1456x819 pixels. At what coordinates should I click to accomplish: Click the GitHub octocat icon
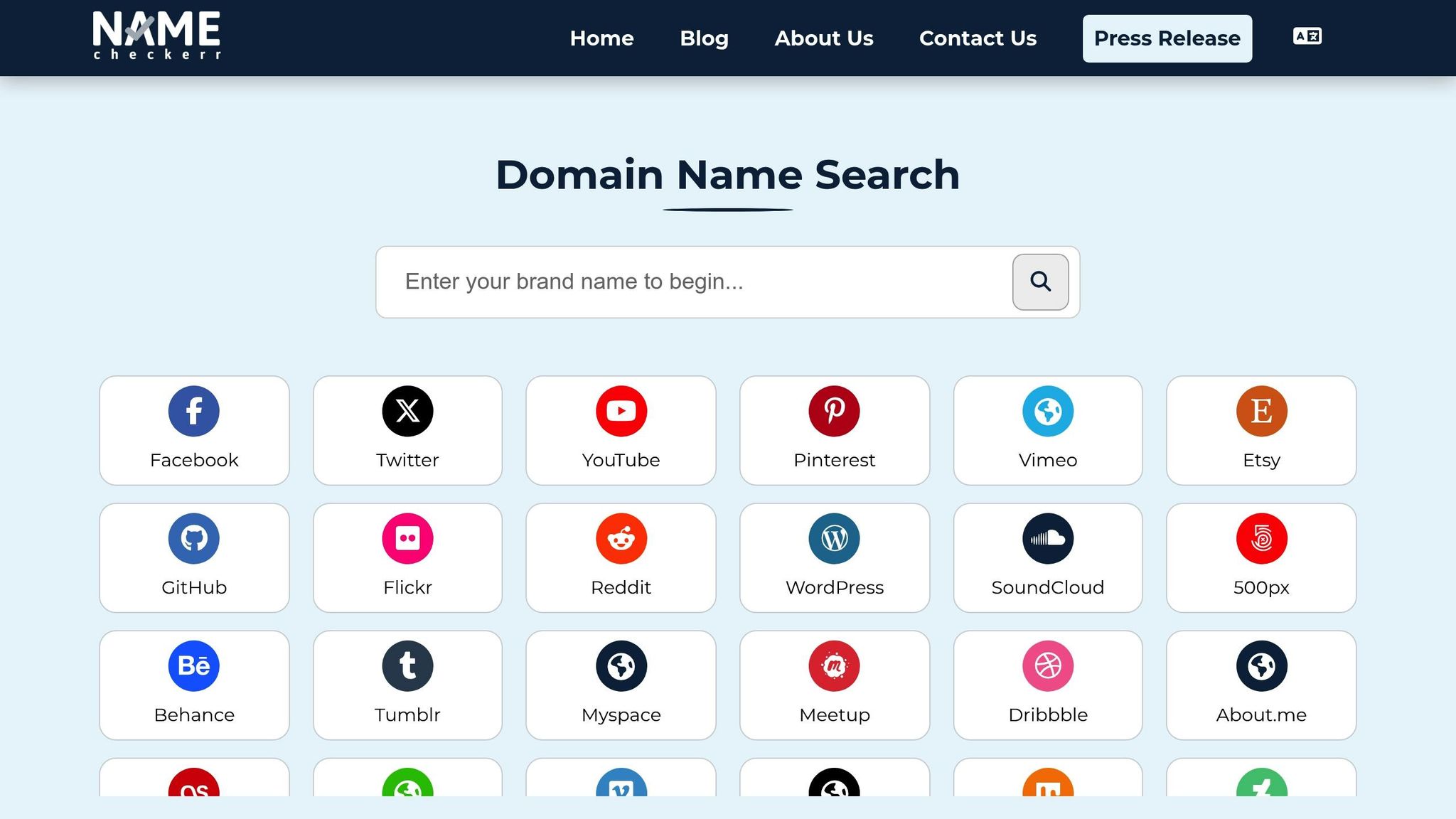194,538
